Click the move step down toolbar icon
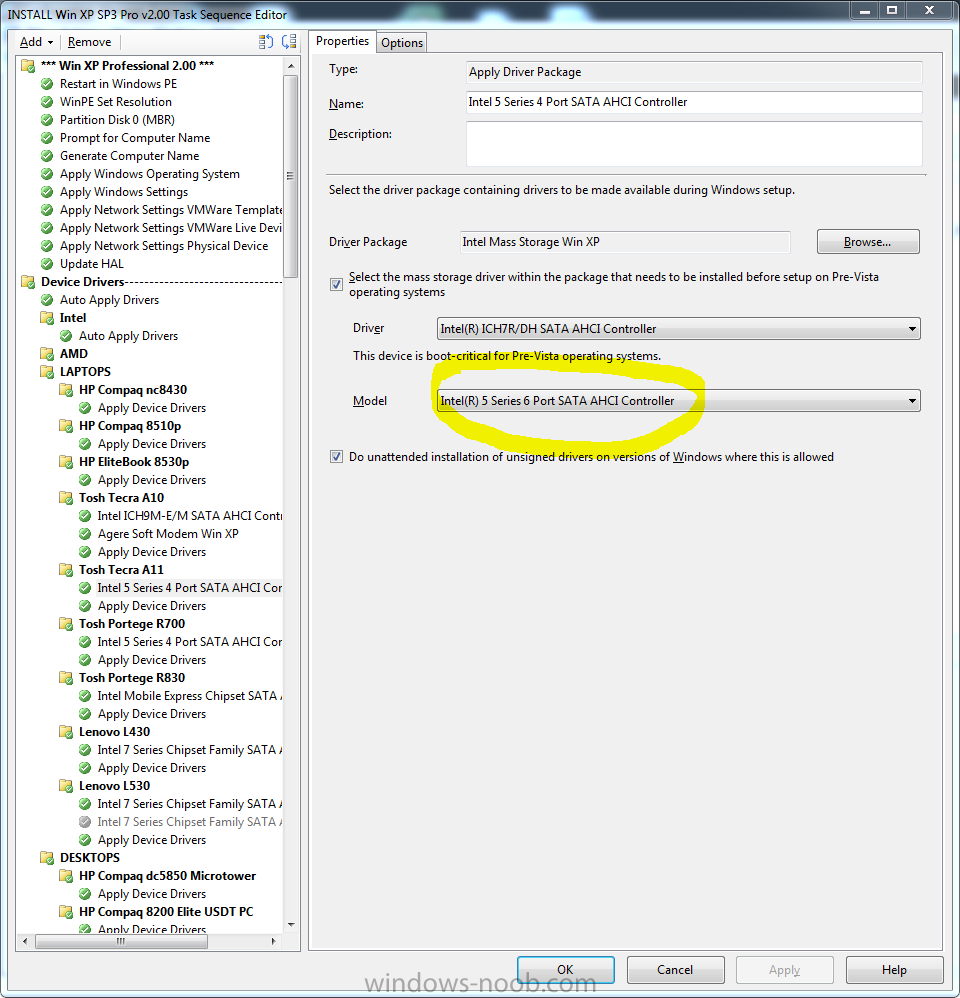 coord(289,42)
